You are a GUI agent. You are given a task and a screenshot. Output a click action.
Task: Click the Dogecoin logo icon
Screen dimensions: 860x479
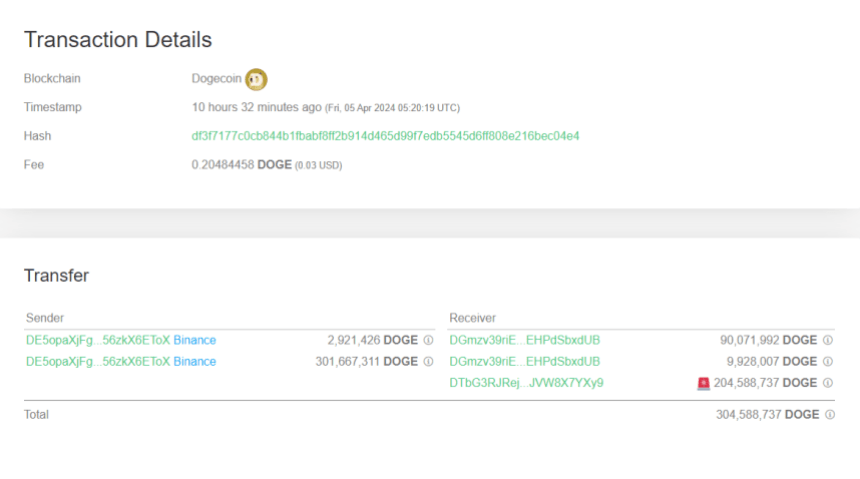257,79
